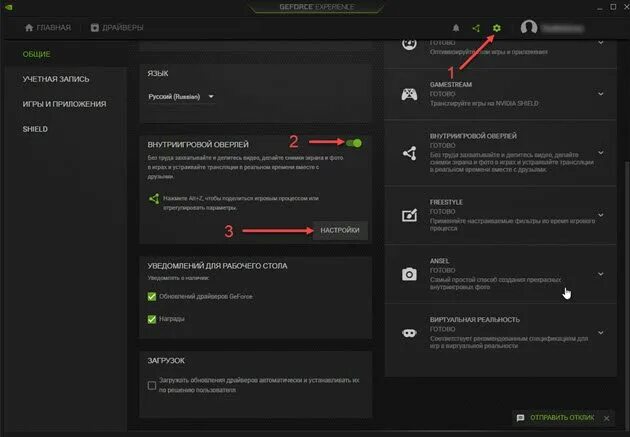Click the ANSEL title text

440,261
